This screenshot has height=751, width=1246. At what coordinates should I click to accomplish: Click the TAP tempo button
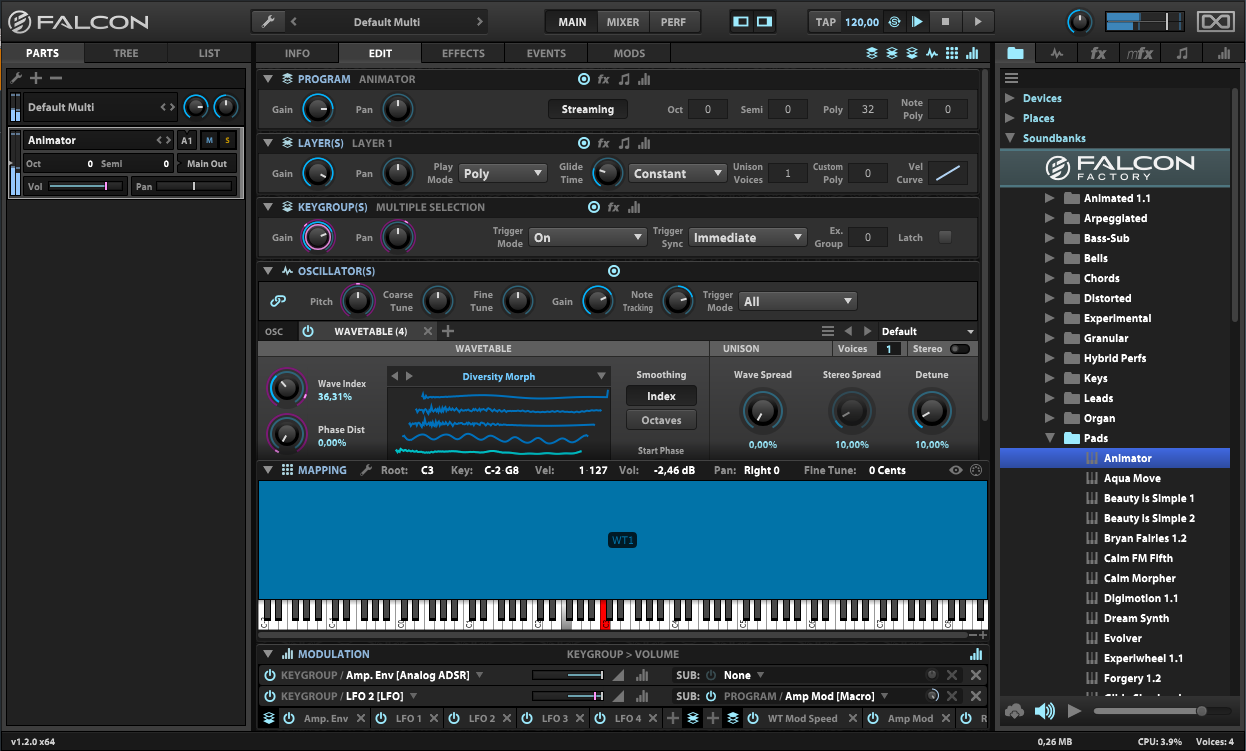click(826, 22)
